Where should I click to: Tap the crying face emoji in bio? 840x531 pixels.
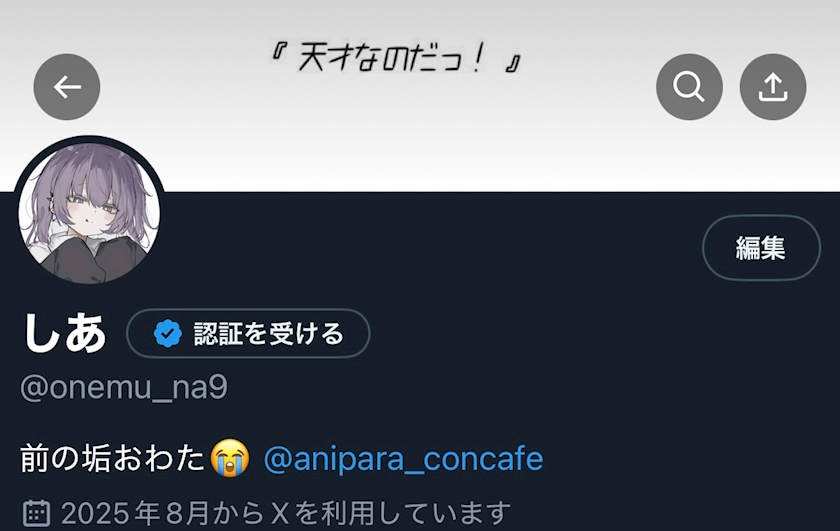(x=230, y=458)
